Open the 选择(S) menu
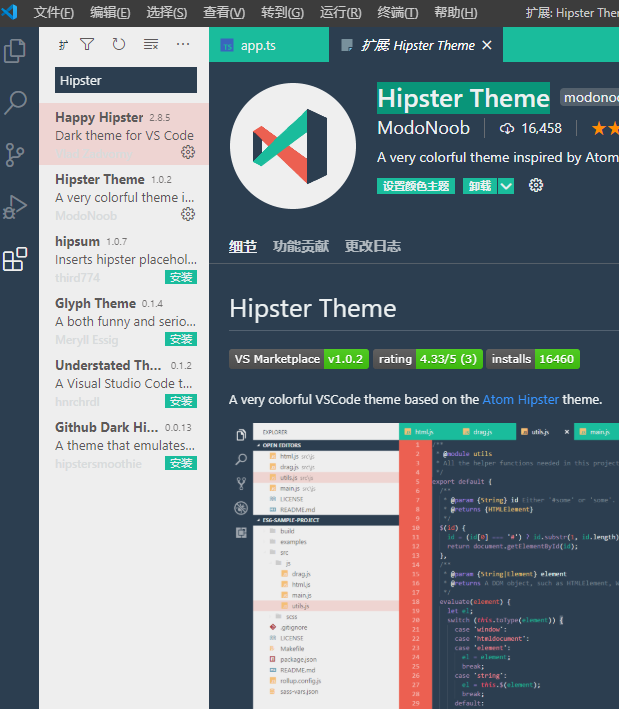 (167, 12)
